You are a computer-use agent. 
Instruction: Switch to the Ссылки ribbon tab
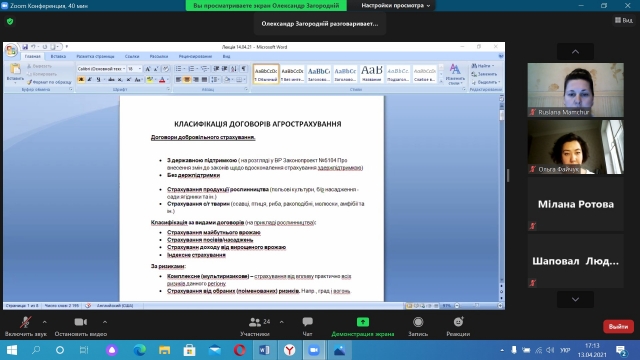click(x=132, y=56)
